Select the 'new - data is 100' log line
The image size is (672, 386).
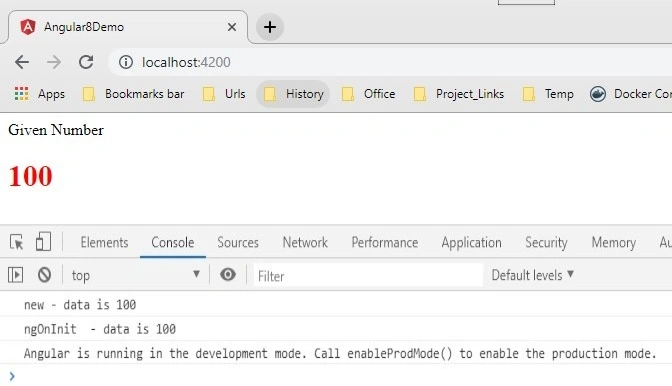tap(80, 305)
